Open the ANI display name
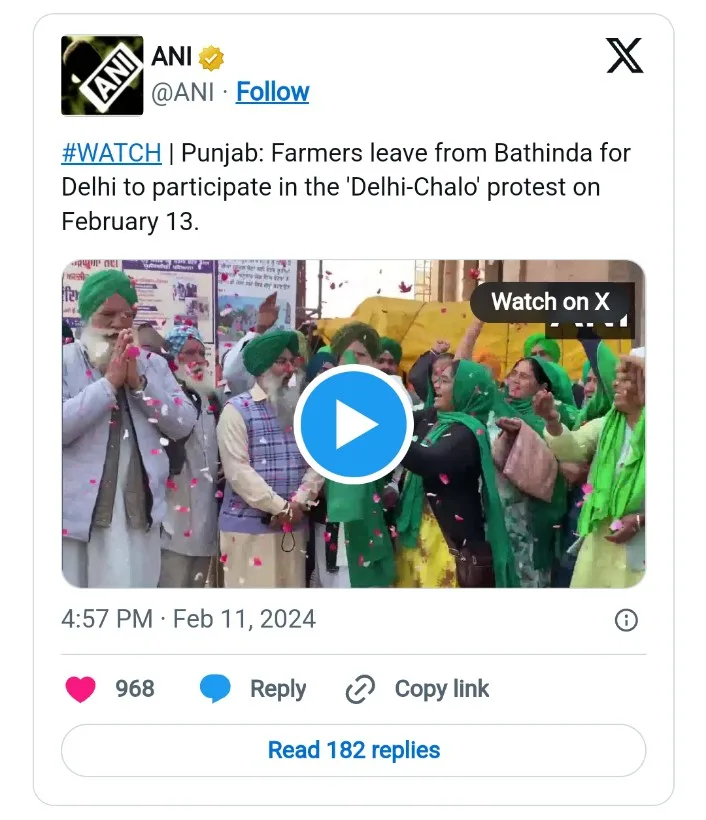 172,57
